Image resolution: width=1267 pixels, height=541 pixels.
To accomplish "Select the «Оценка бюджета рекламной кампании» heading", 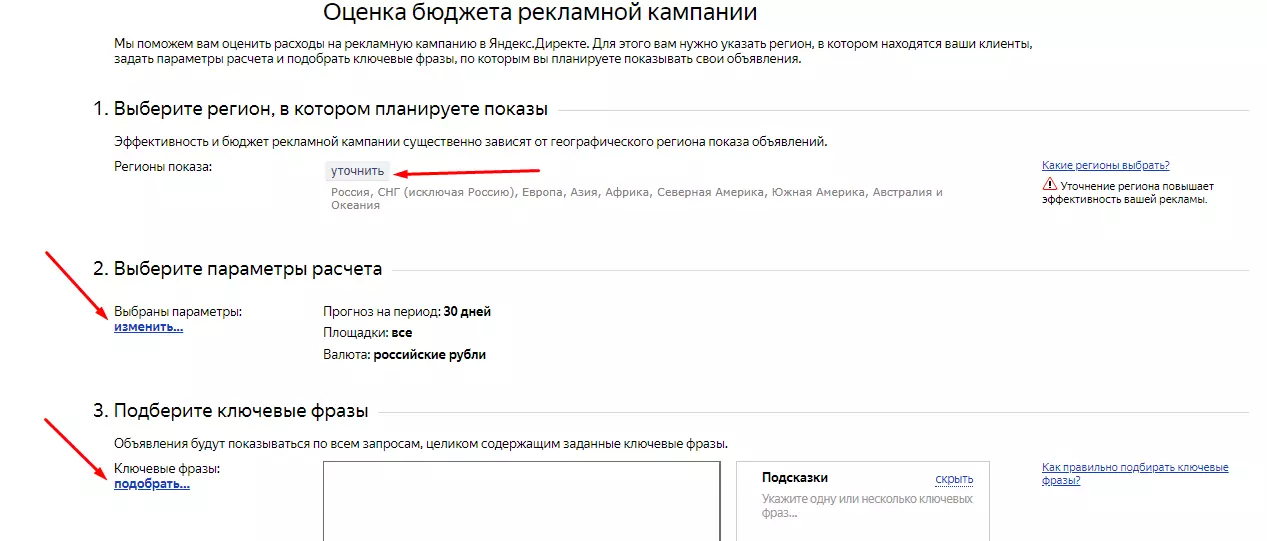I will (x=540, y=13).
